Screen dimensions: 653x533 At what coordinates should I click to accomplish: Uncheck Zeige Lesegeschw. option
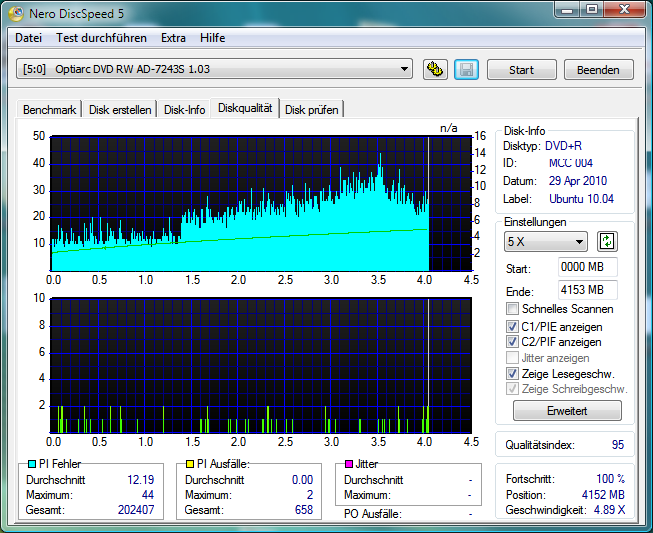[x=512, y=374]
